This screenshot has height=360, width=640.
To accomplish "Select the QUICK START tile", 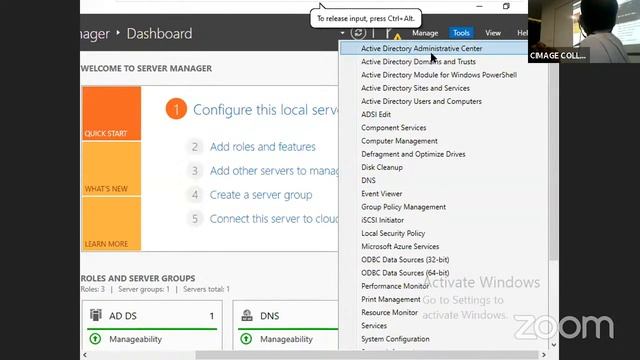I will pyautogui.click(x=111, y=113).
